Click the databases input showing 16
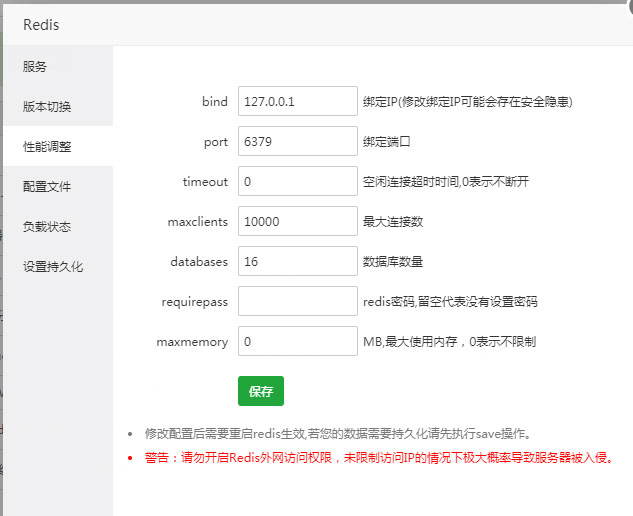 tap(297, 262)
